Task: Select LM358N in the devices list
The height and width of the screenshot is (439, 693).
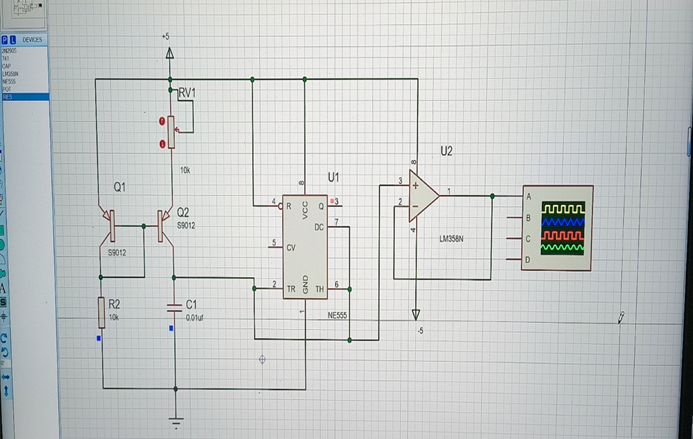Action: point(25,74)
